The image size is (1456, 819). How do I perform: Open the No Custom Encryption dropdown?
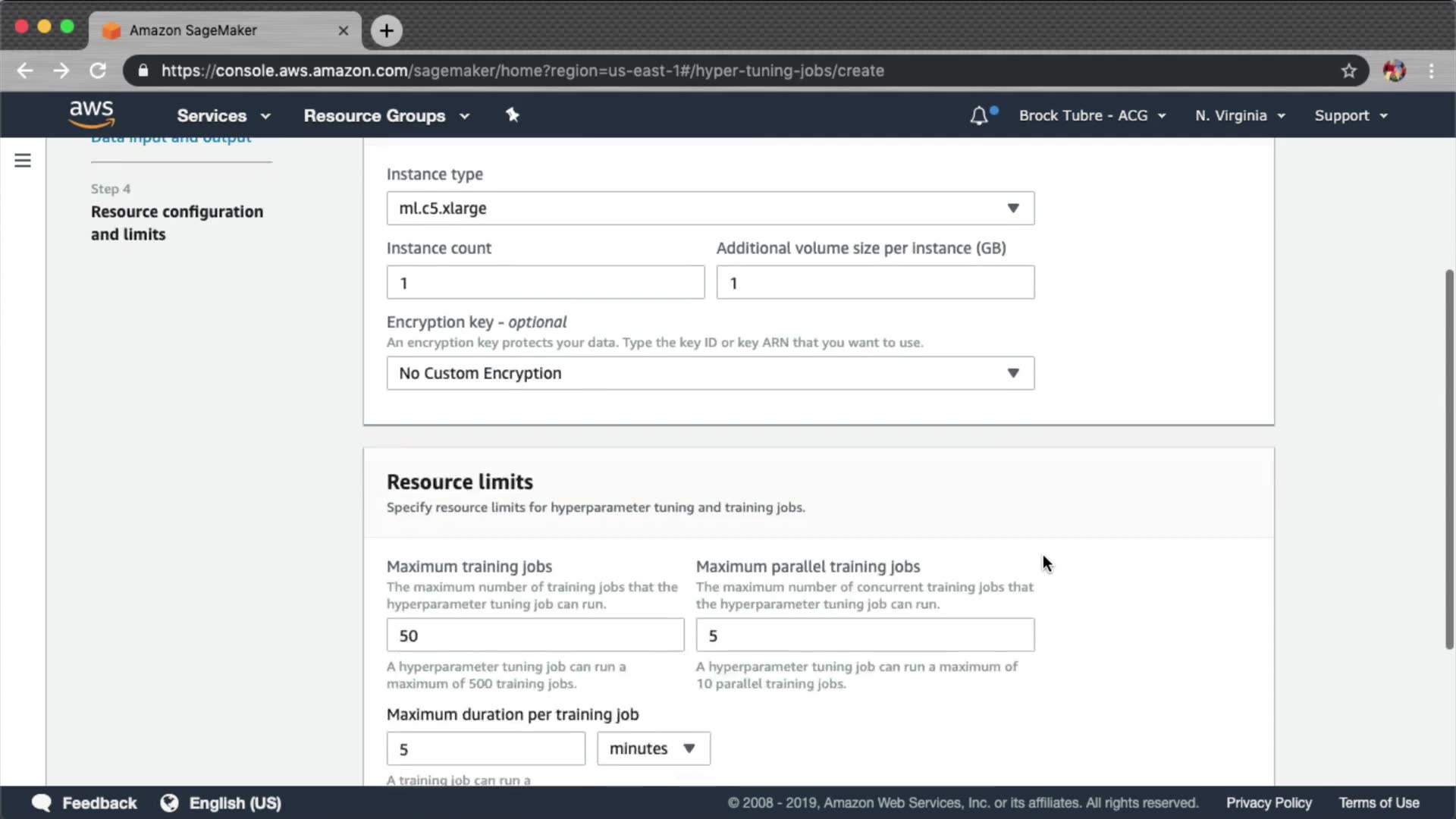click(710, 373)
